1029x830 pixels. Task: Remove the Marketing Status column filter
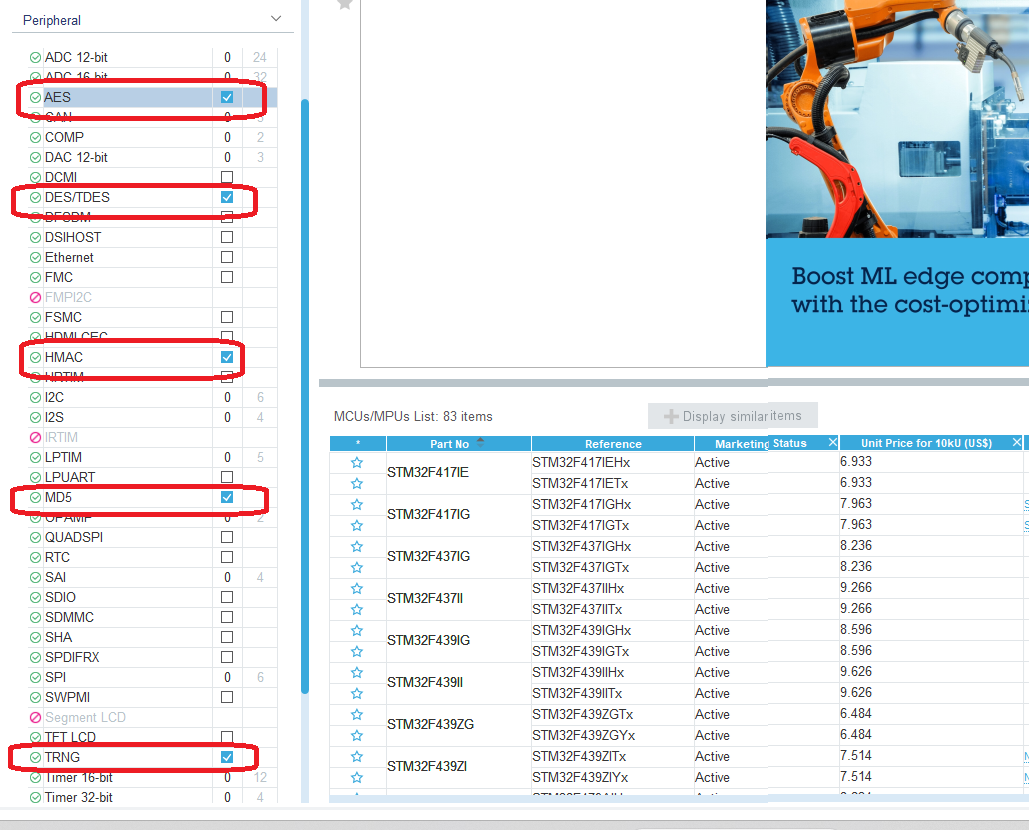832,441
